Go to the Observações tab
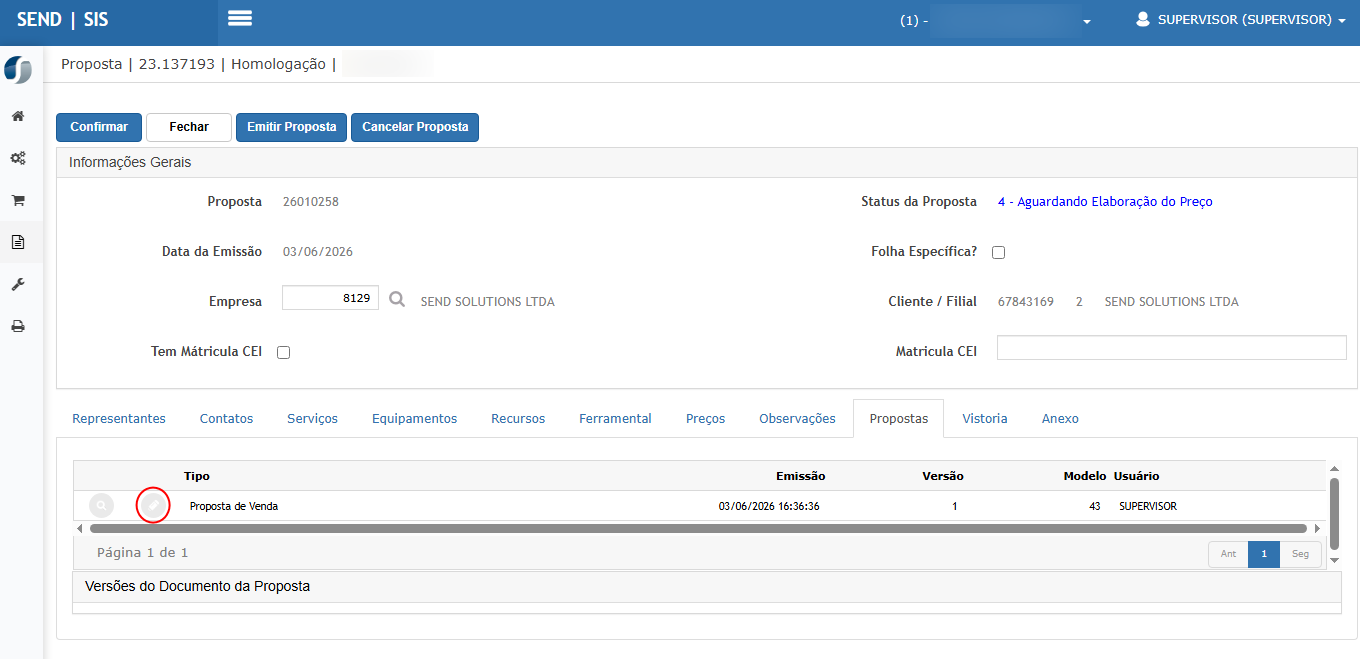 coord(797,418)
